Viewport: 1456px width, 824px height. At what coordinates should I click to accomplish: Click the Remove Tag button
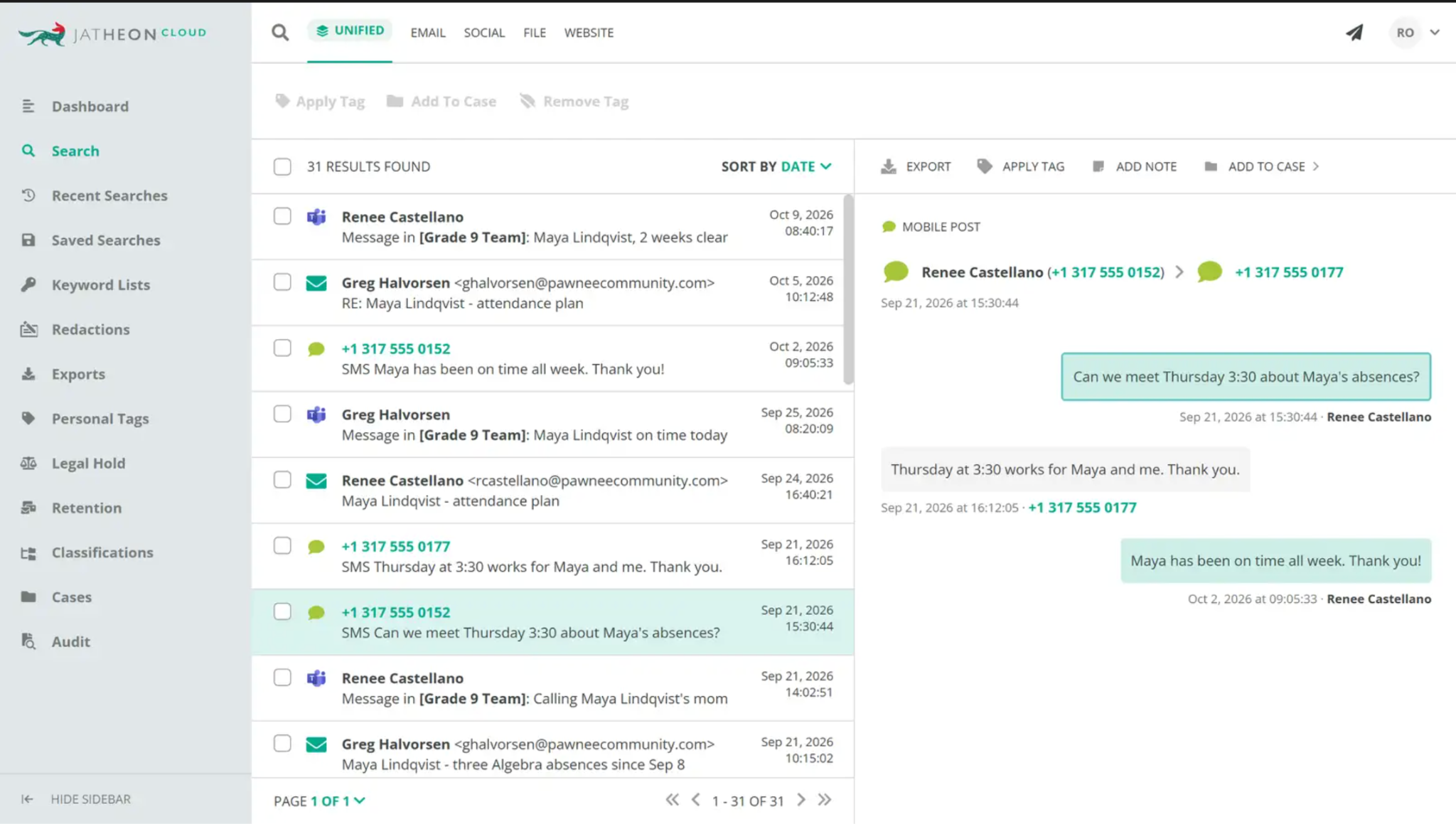pyautogui.click(x=574, y=102)
